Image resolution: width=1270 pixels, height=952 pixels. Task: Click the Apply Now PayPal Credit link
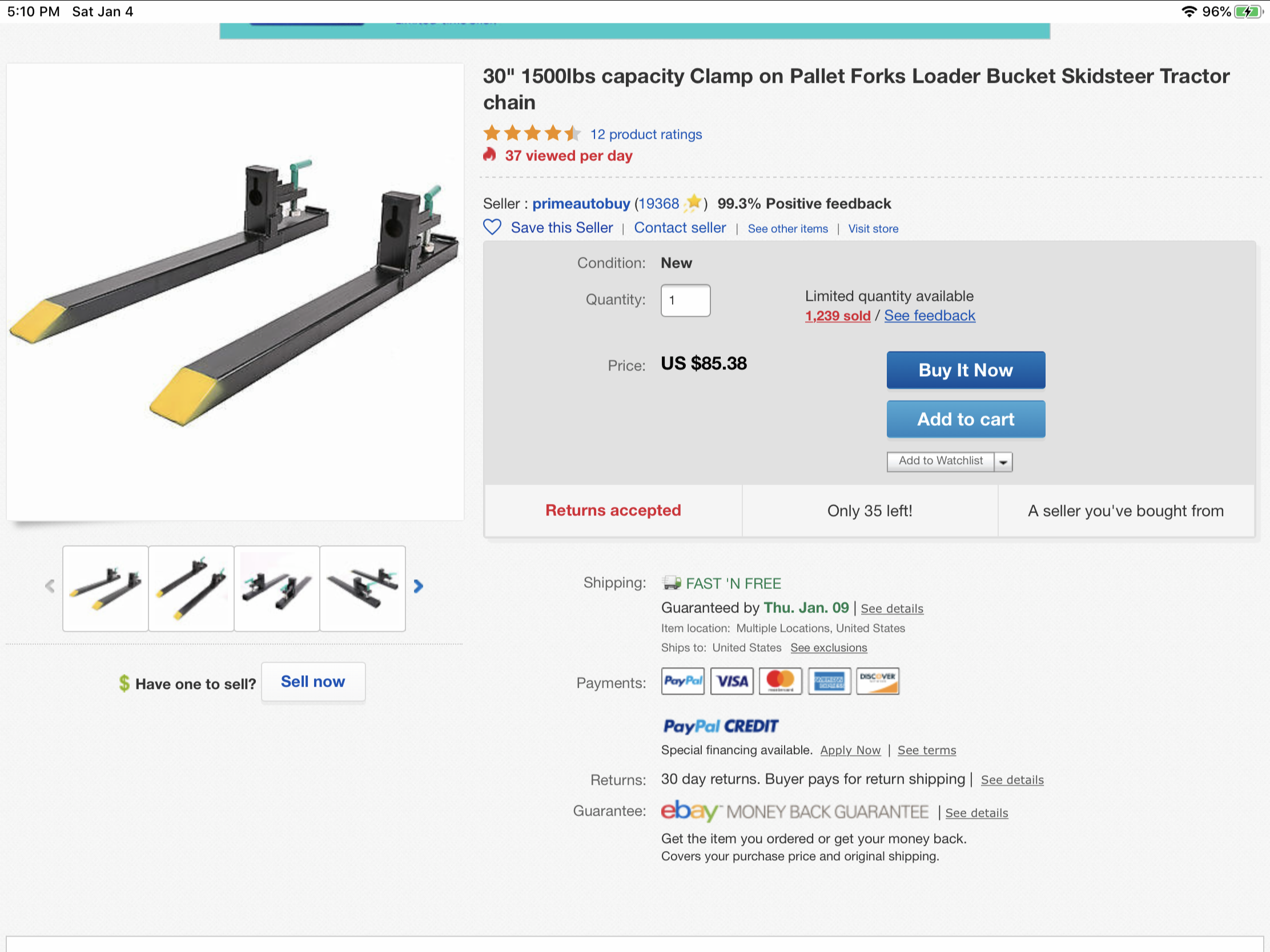pyautogui.click(x=850, y=750)
